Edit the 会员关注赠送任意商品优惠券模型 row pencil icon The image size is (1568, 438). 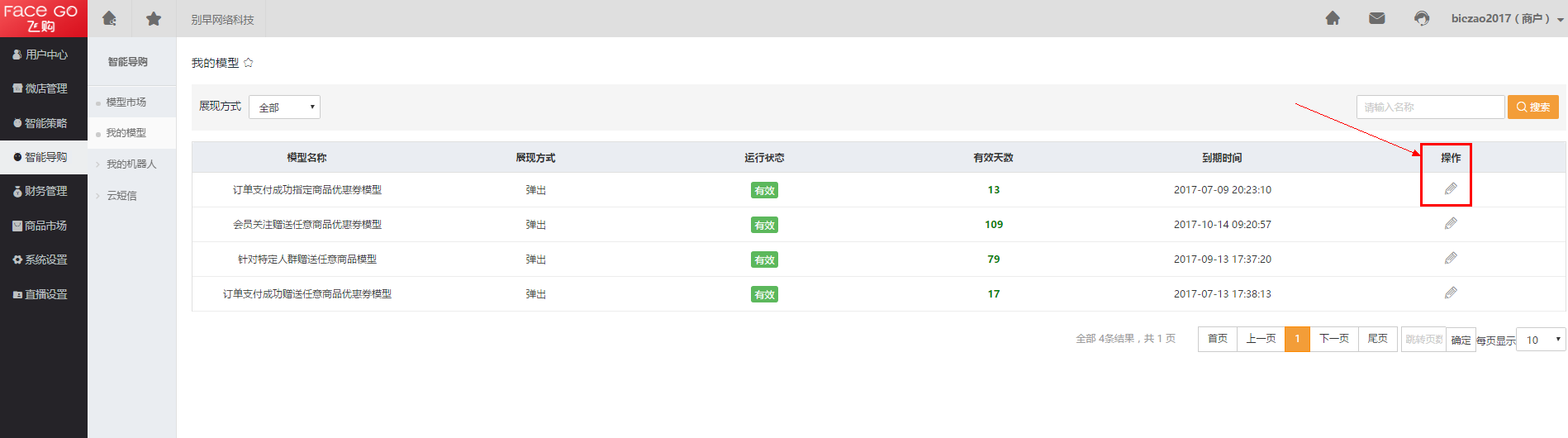tap(1451, 224)
